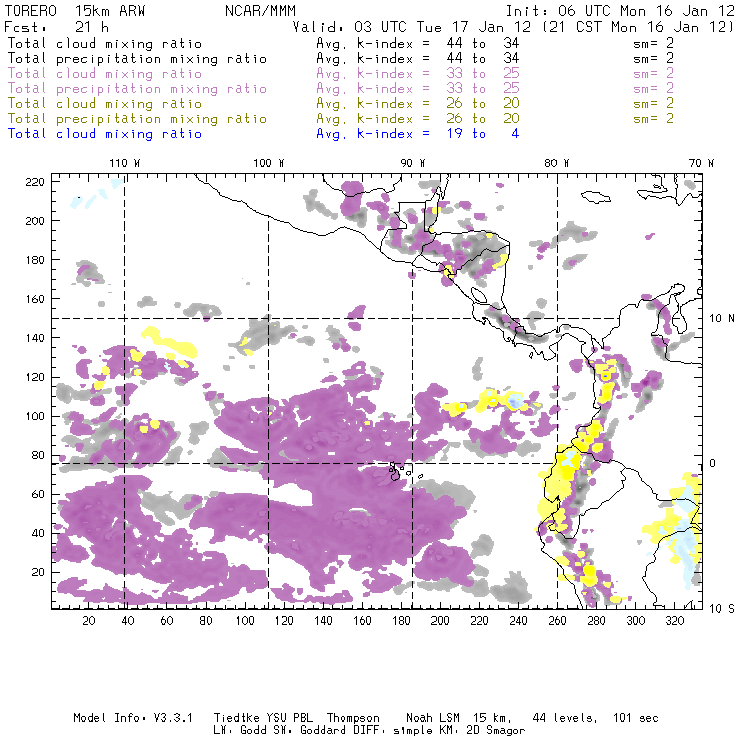Click the pink 'Total cloud mixing ratio' legend row
Image resolution: width=740 pixels, height=740 pixels.
click(x=105, y=74)
